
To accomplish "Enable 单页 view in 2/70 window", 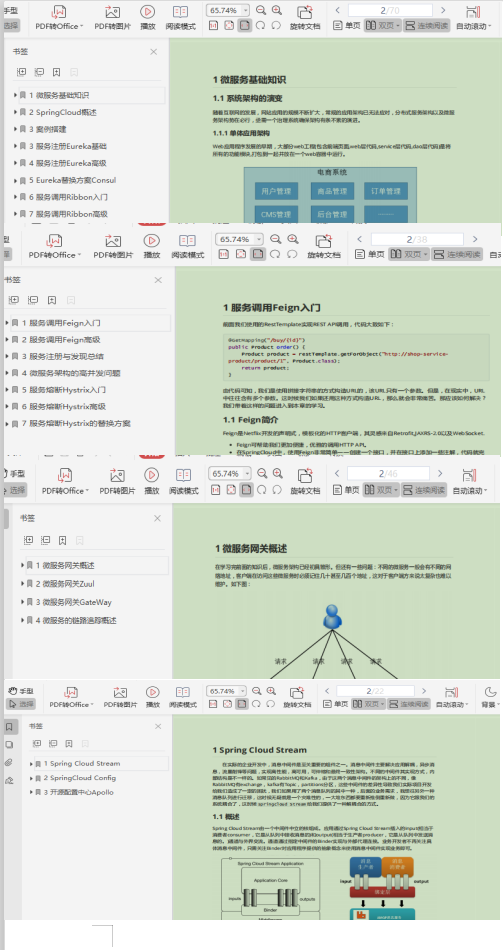I will (347, 25).
